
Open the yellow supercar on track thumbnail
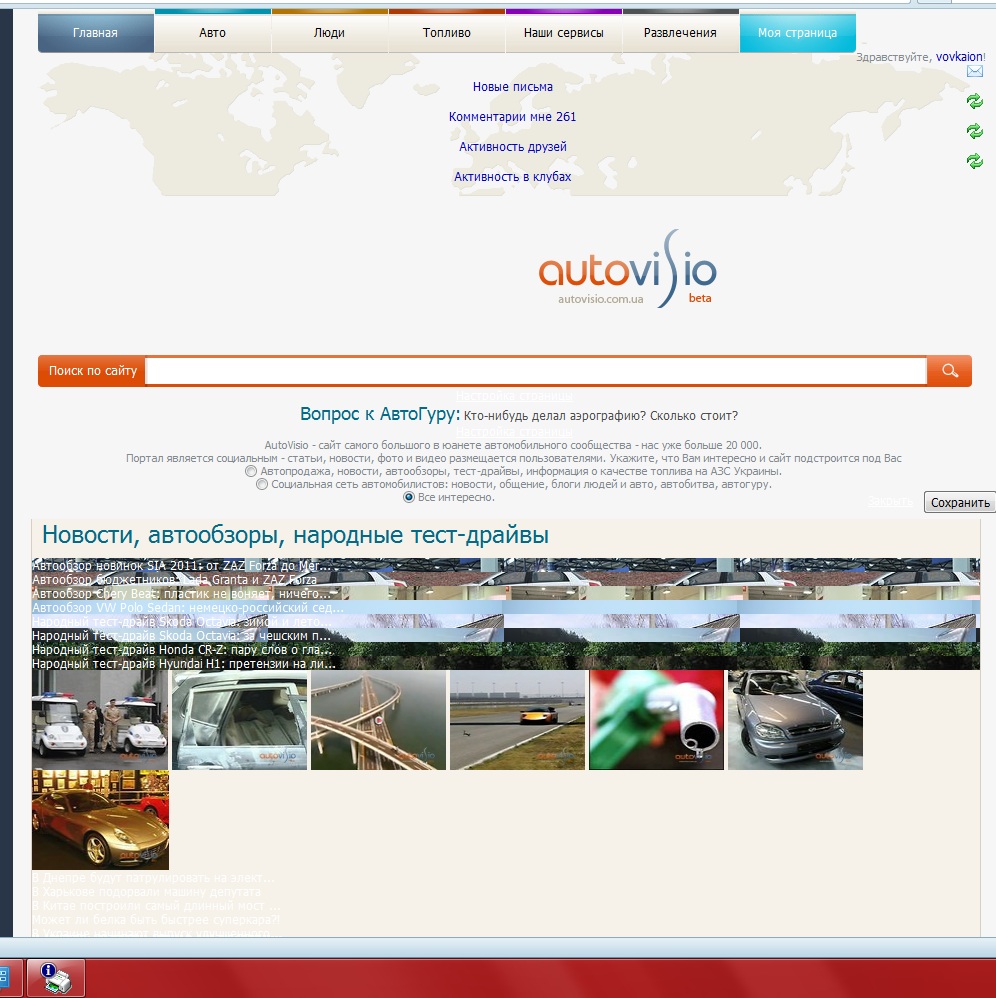click(517, 720)
